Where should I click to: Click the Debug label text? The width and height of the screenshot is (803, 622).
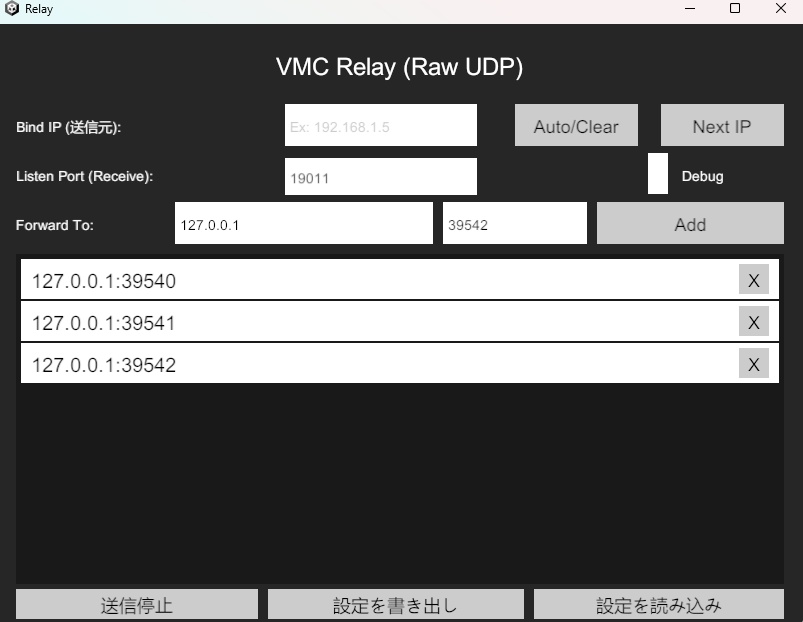(x=702, y=177)
